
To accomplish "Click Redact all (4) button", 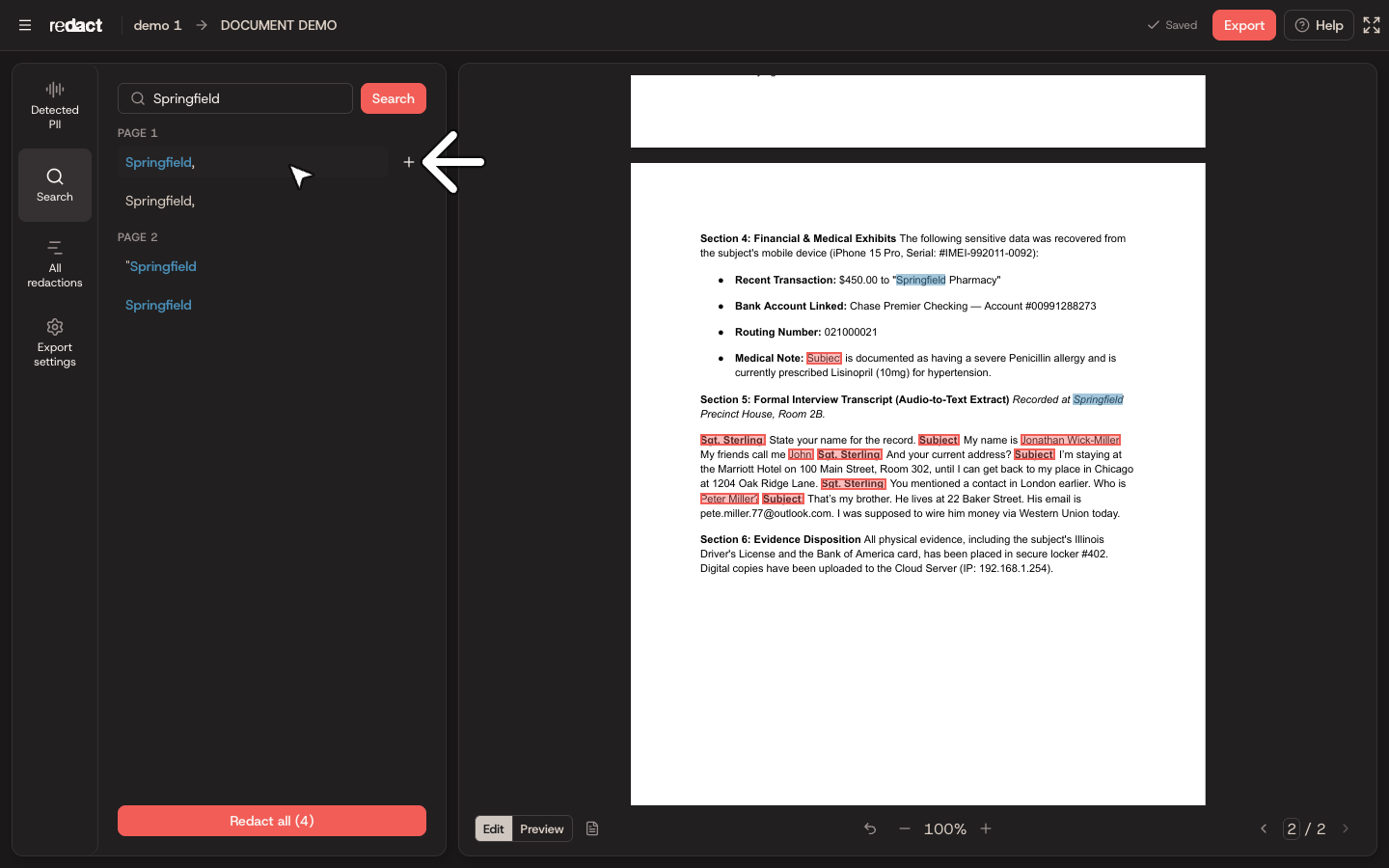I will coord(272,821).
